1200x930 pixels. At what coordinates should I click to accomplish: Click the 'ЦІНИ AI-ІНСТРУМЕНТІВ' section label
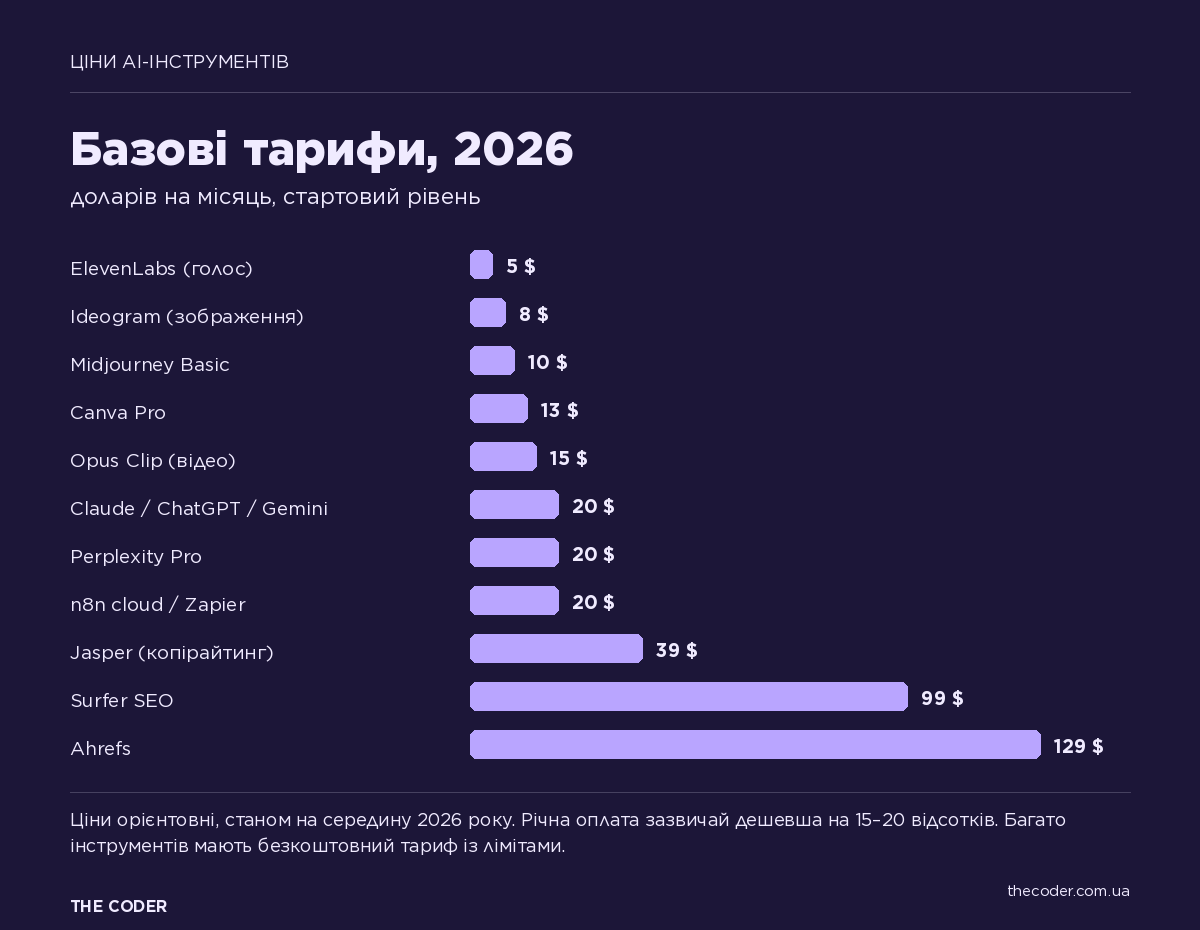click(179, 62)
